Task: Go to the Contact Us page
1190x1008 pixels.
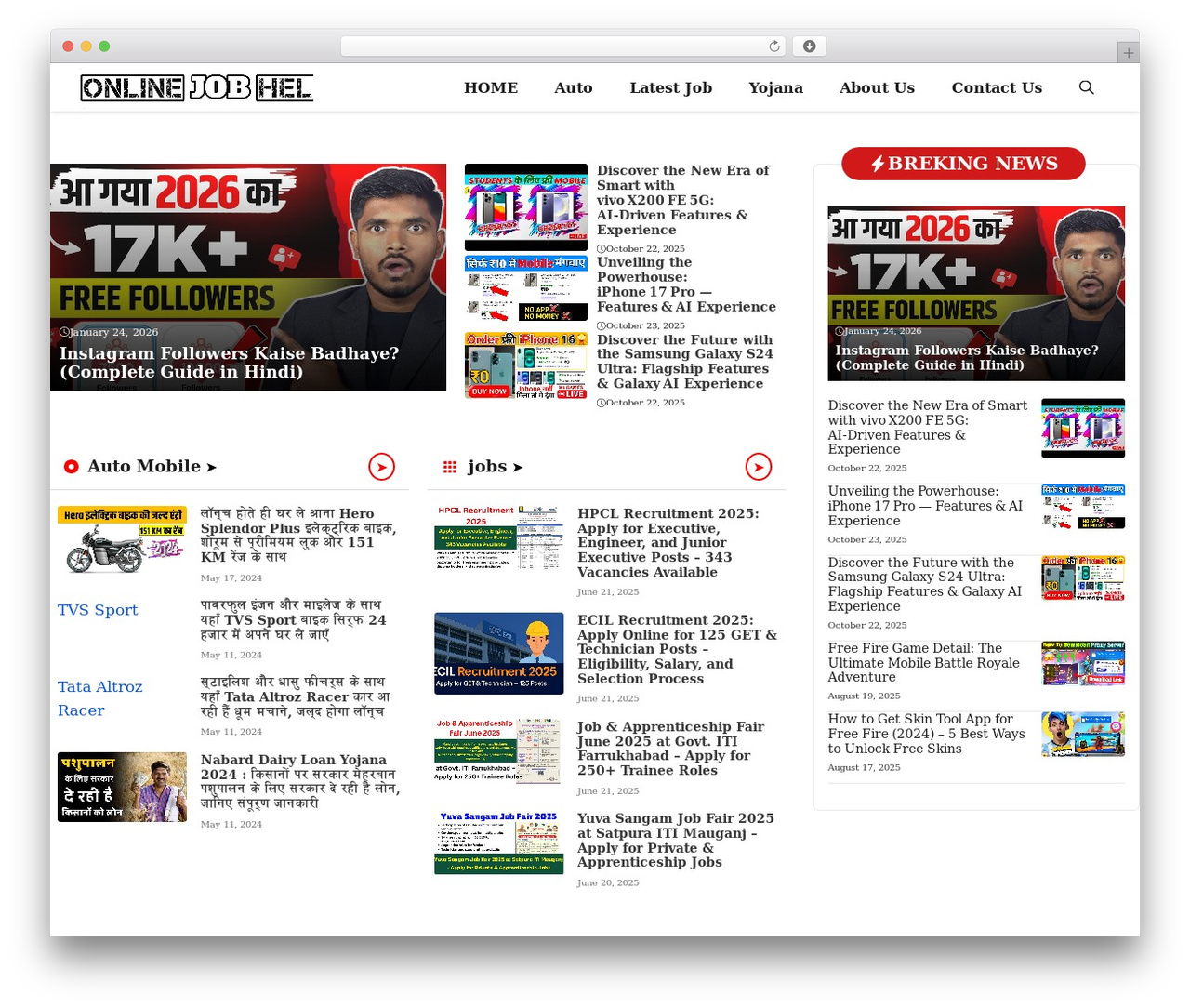Action: click(x=997, y=87)
